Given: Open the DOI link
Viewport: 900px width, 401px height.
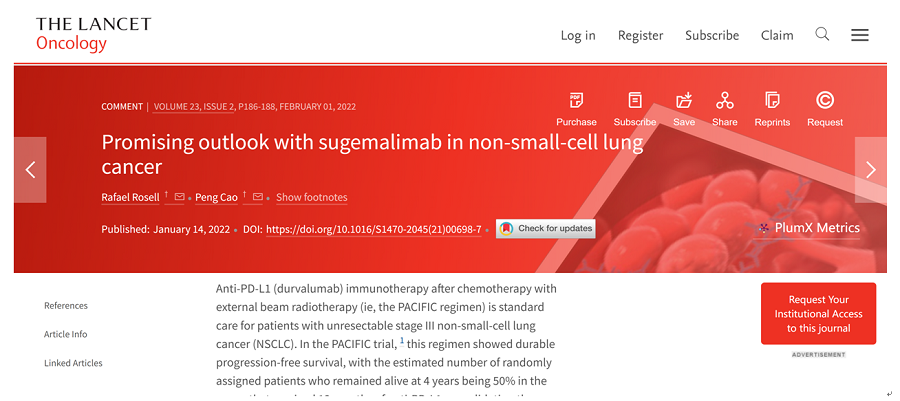Looking at the screenshot, I should tap(374, 229).
